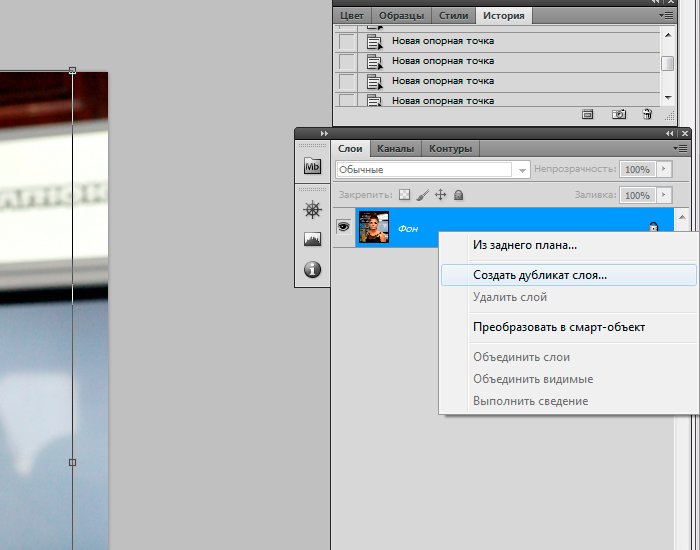Click the trash icon in History panel
The image size is (700, 550).
pos(647,115)
